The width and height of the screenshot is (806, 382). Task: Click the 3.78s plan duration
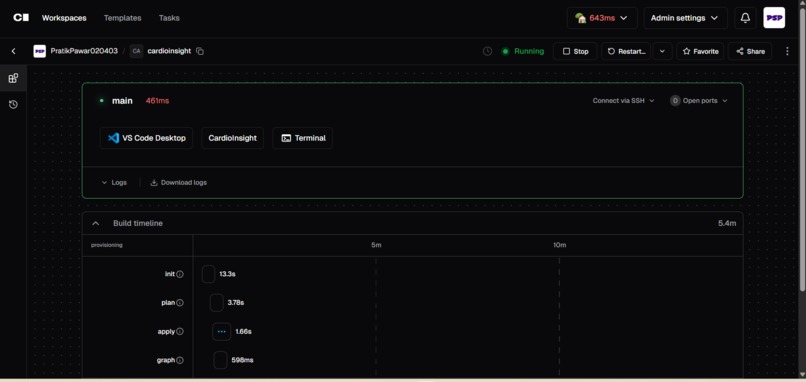click(x=235, y=303)
